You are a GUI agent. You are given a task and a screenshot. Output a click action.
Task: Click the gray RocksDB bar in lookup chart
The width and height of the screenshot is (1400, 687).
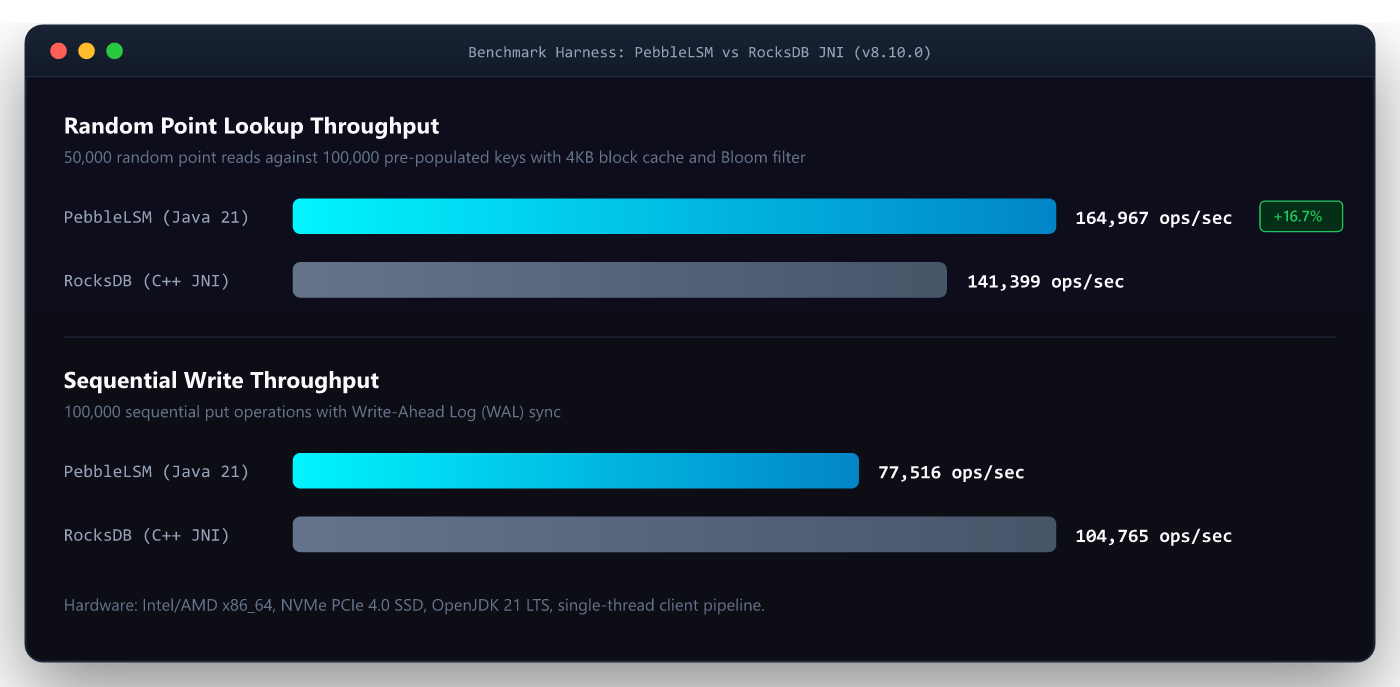click(x=619, y=280)
